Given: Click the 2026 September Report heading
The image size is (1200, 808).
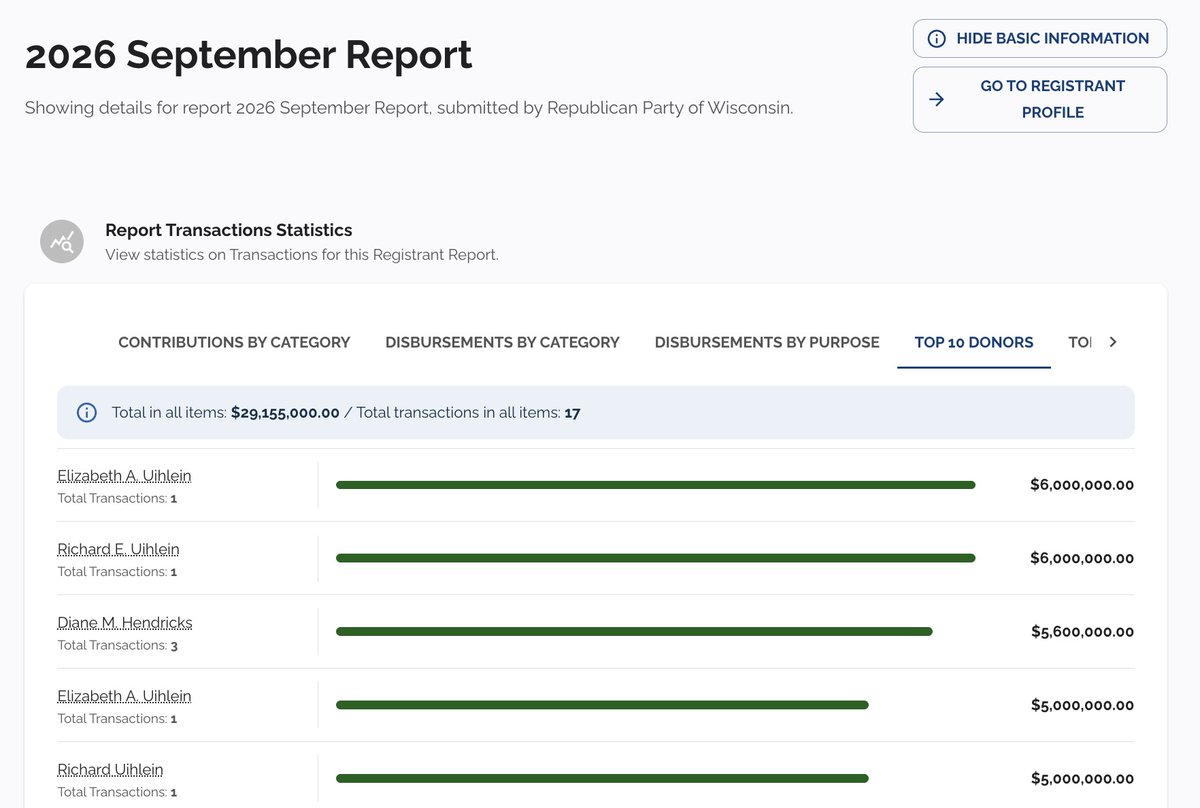Looking at the screenshot, I should (248, 54).
